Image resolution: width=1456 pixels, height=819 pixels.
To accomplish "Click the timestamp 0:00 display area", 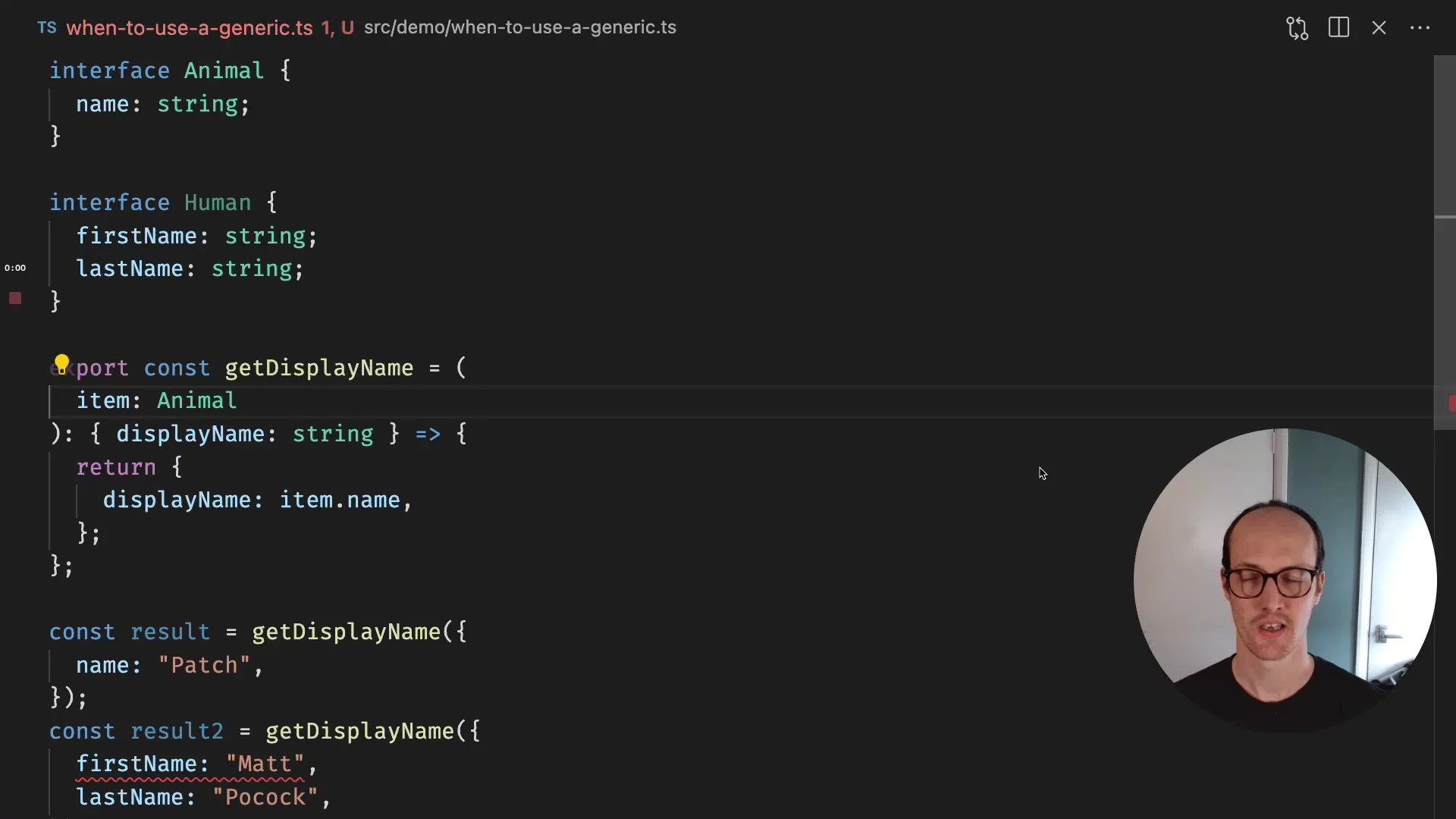I will coord(15,267).
